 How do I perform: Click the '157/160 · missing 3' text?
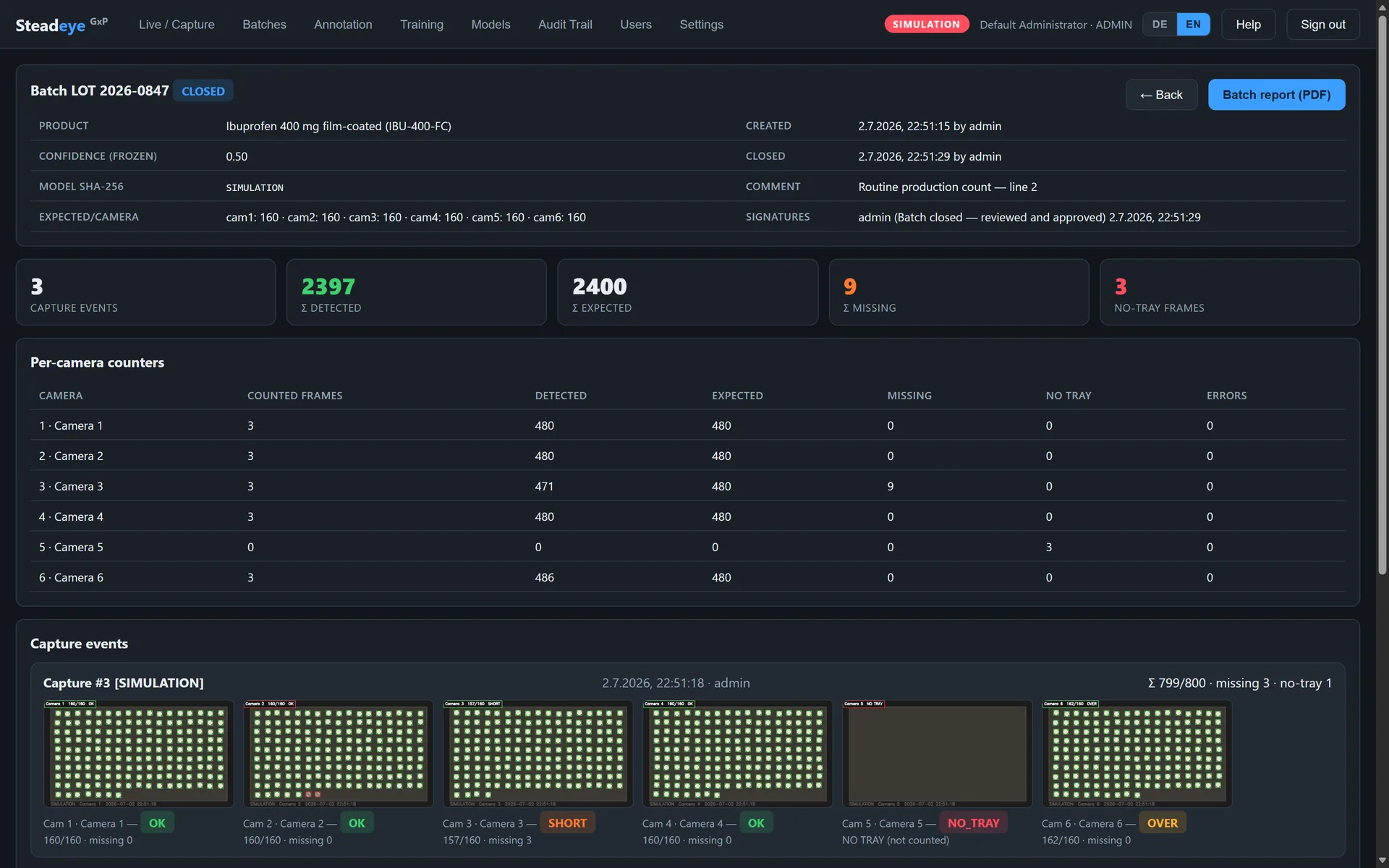point(487,841)
